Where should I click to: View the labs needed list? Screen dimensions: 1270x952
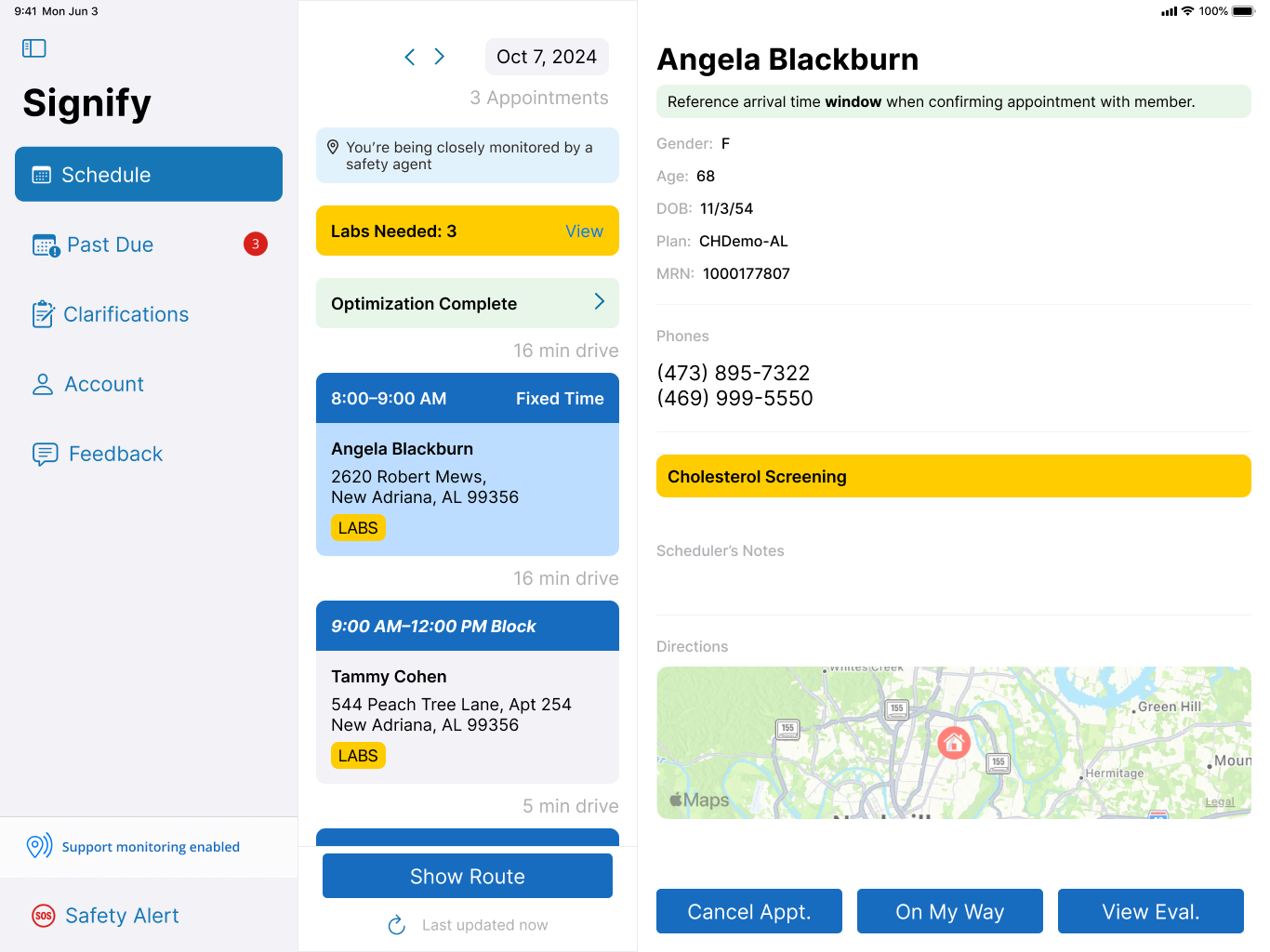point(584,231)
